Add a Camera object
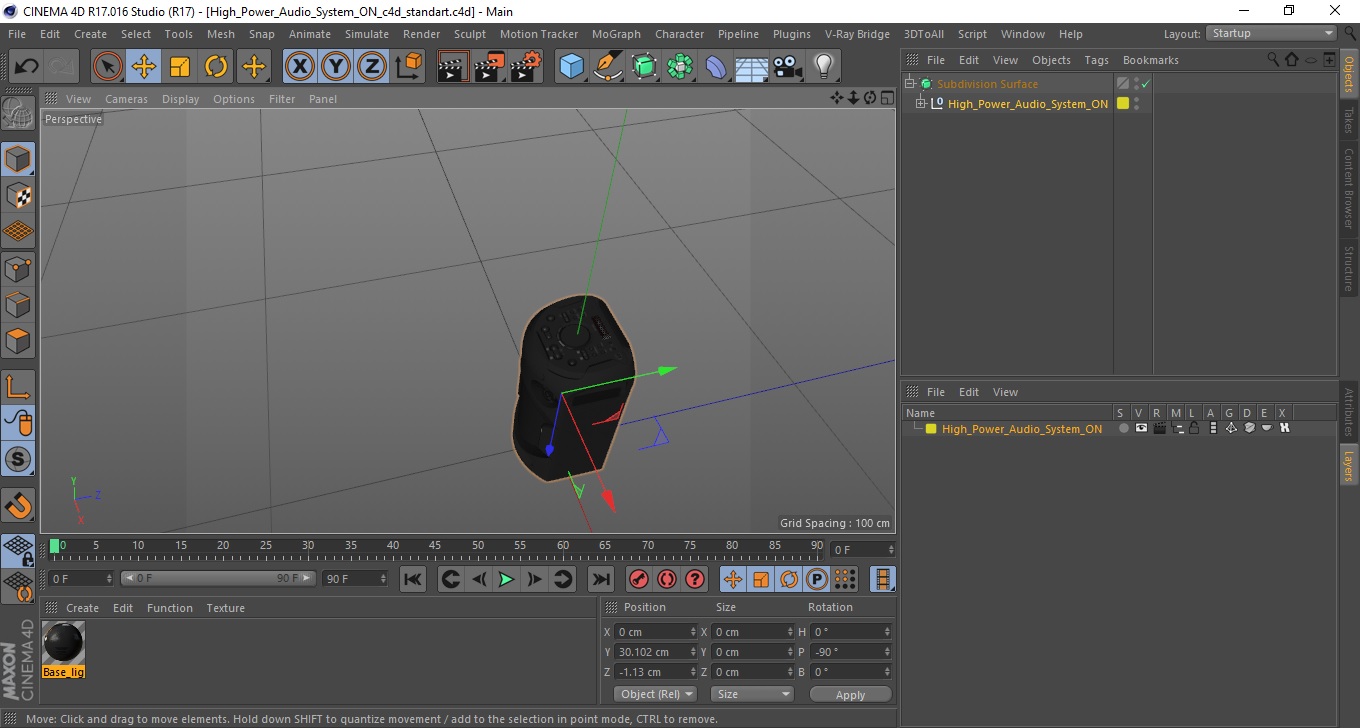 [788, 67]
